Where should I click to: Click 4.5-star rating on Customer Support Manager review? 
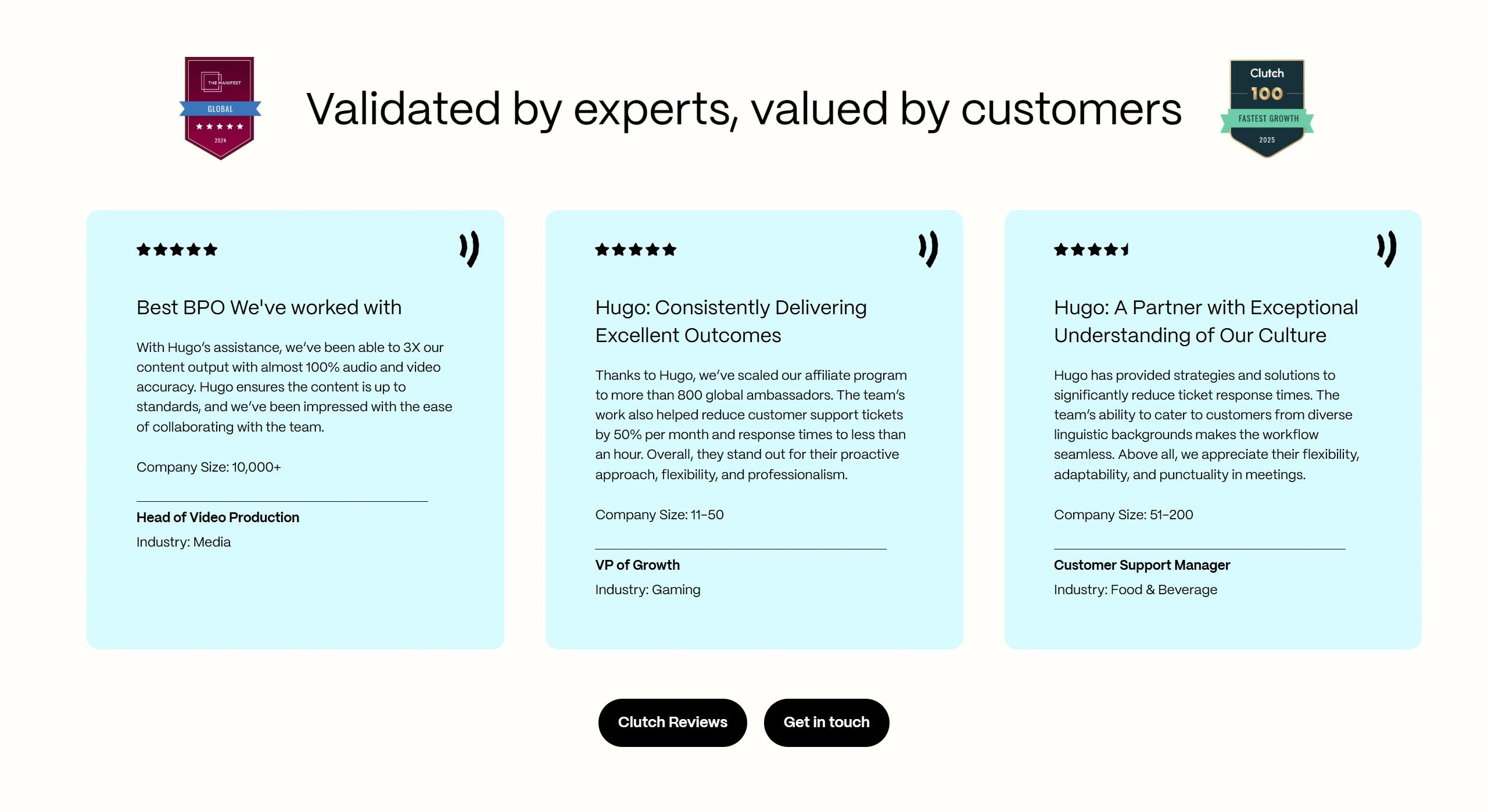(1091, 250)
